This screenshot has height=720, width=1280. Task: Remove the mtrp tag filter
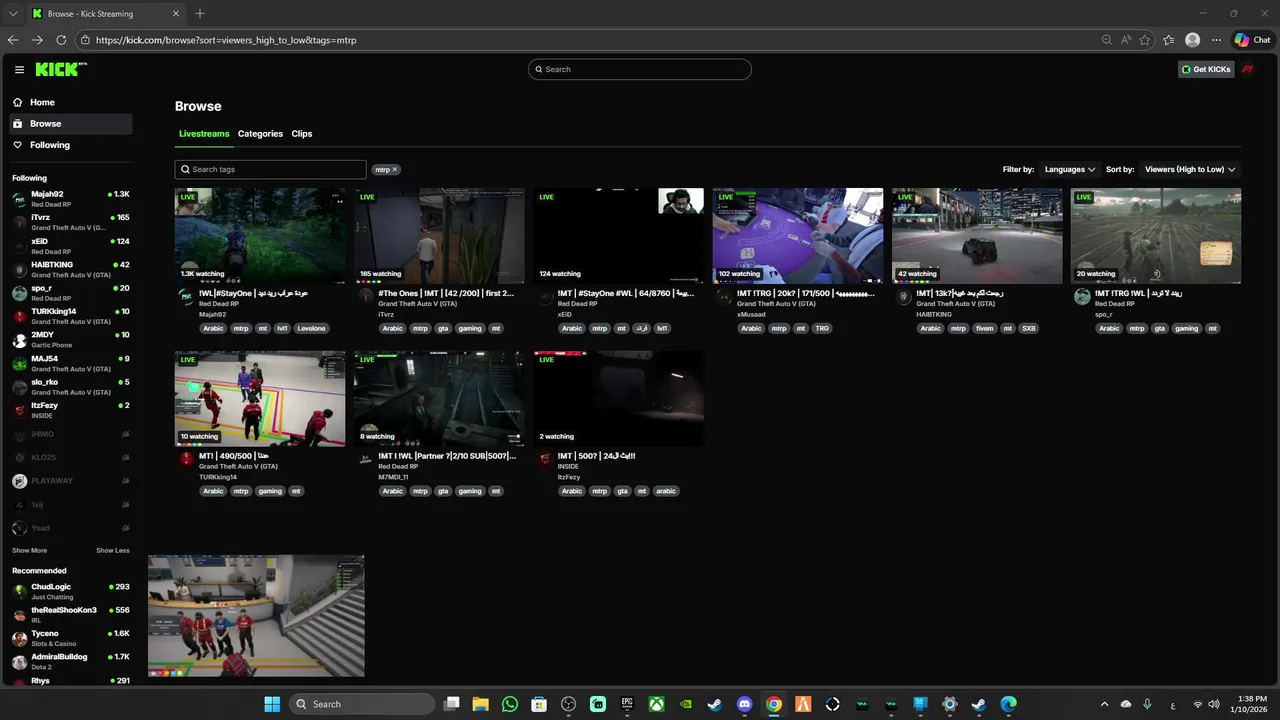pos(394,170)
